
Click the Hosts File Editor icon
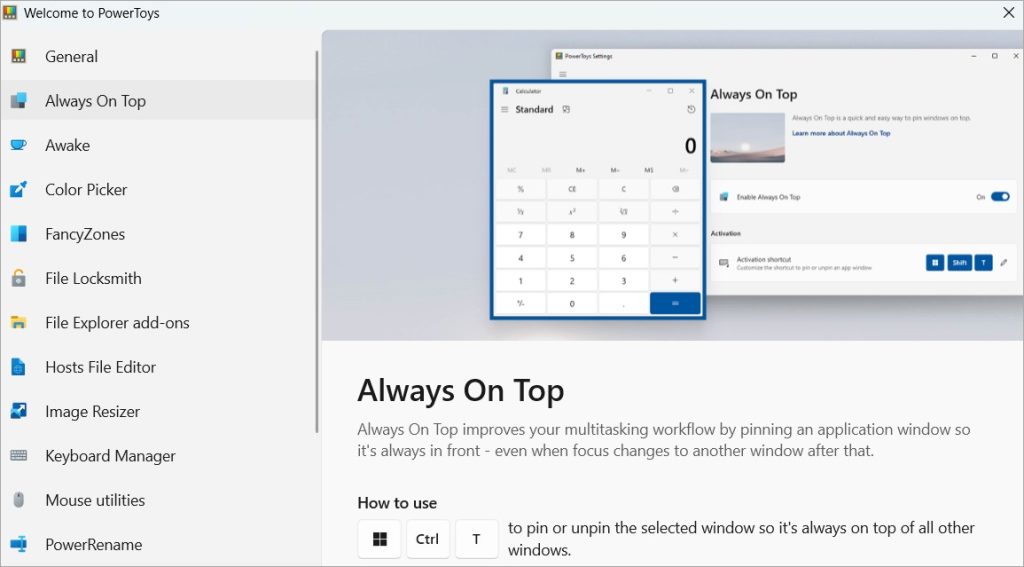pyautogui.click(x=18, y=367)
